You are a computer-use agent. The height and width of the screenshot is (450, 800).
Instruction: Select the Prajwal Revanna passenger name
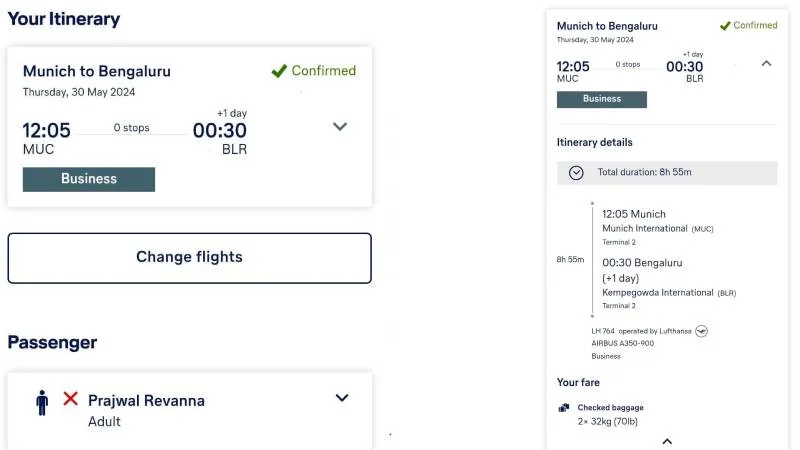coord(146,400)
